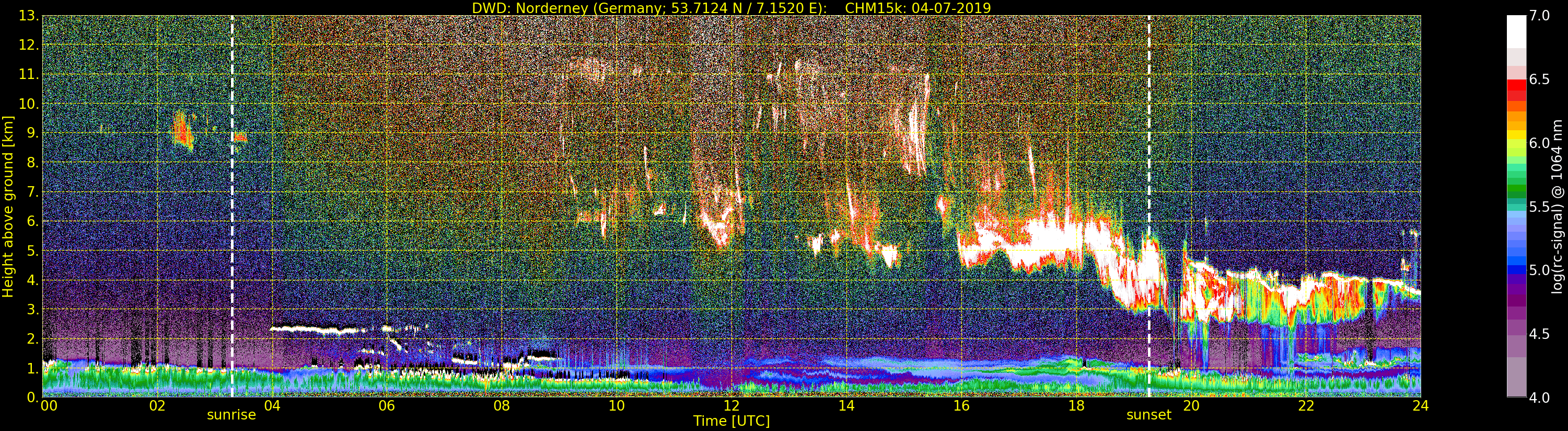
Task: Click the height tick label '5.'
Action: [x=33, y=251]
